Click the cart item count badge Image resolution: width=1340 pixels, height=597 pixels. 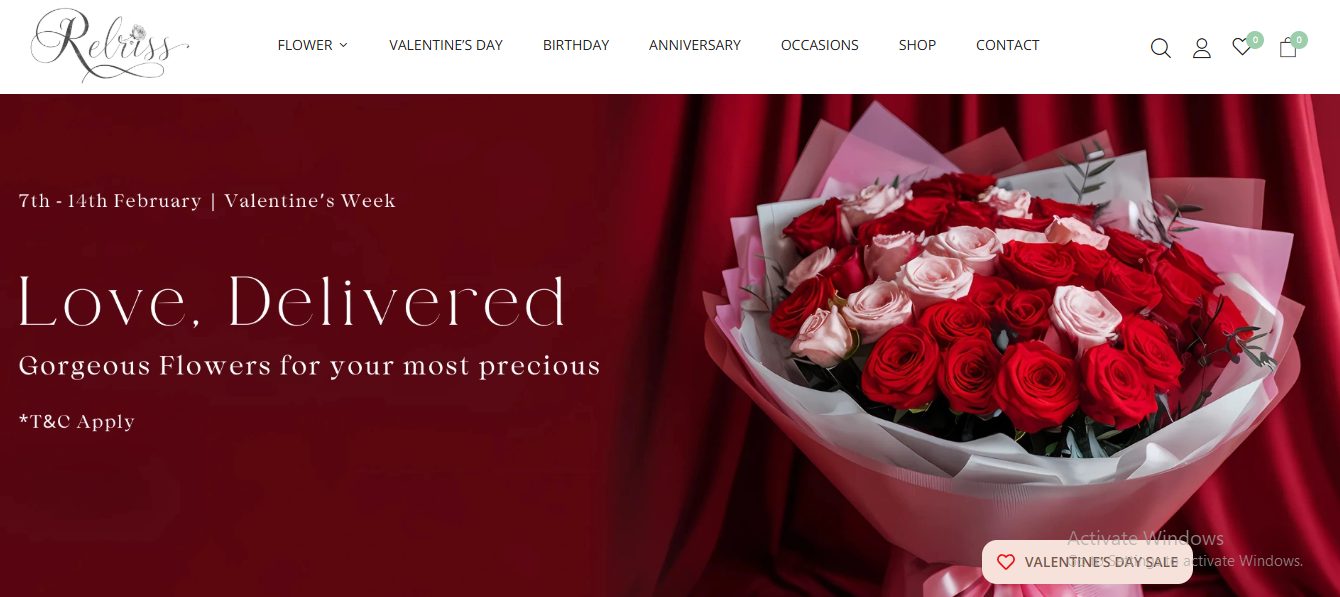tap(1299, 40)
